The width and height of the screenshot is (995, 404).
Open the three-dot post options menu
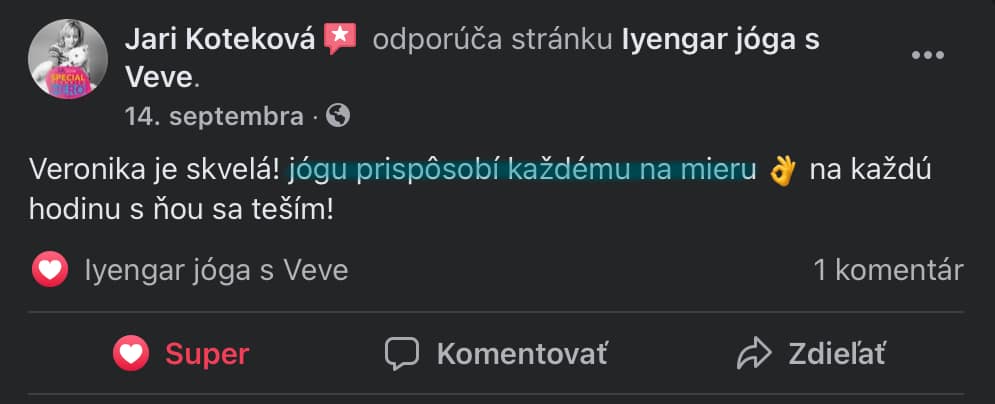click(928, 56)
